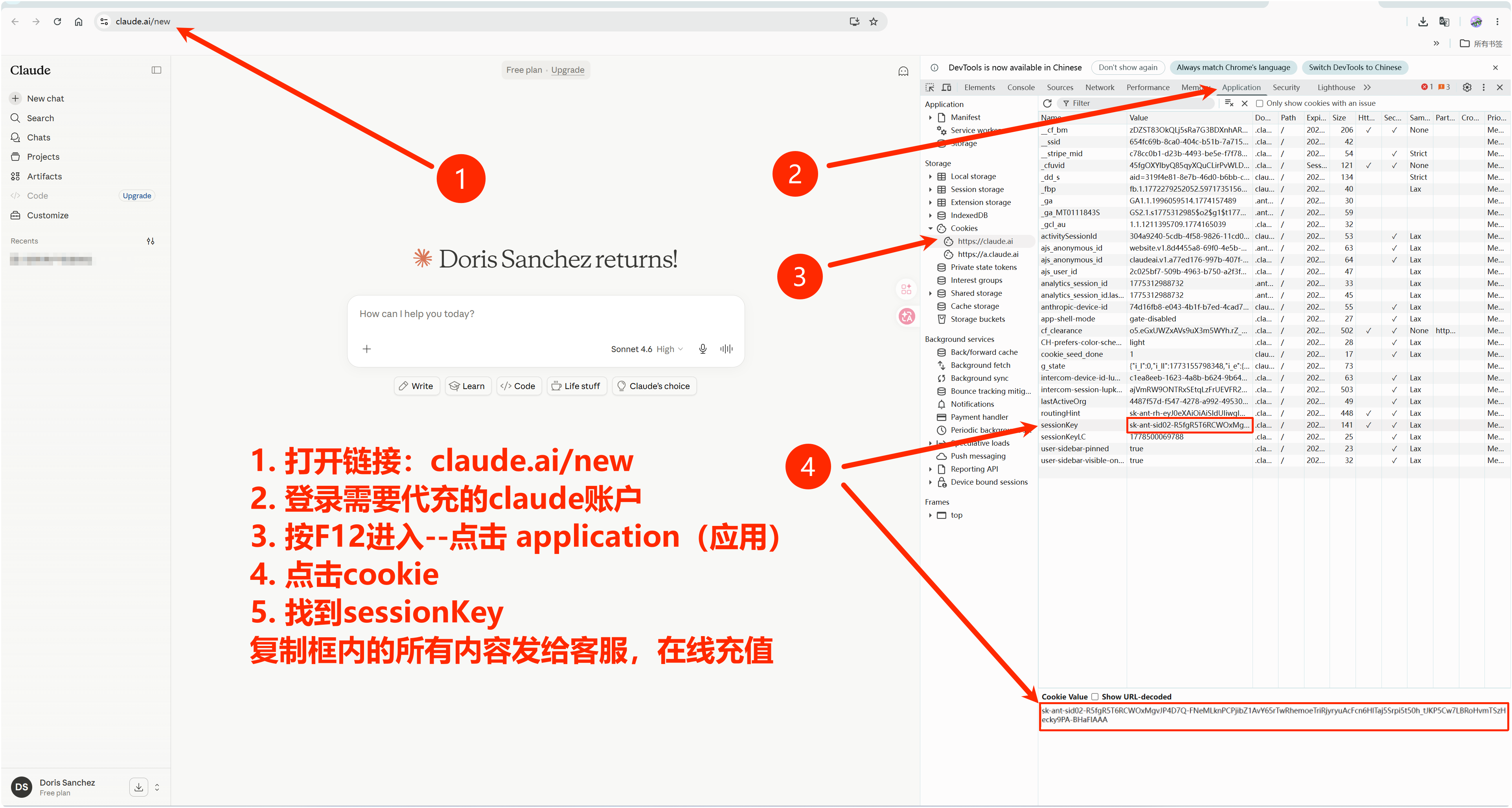Open the ghost incognito chat icon
The image size is (1512, 808).
(x=903, y=72)
